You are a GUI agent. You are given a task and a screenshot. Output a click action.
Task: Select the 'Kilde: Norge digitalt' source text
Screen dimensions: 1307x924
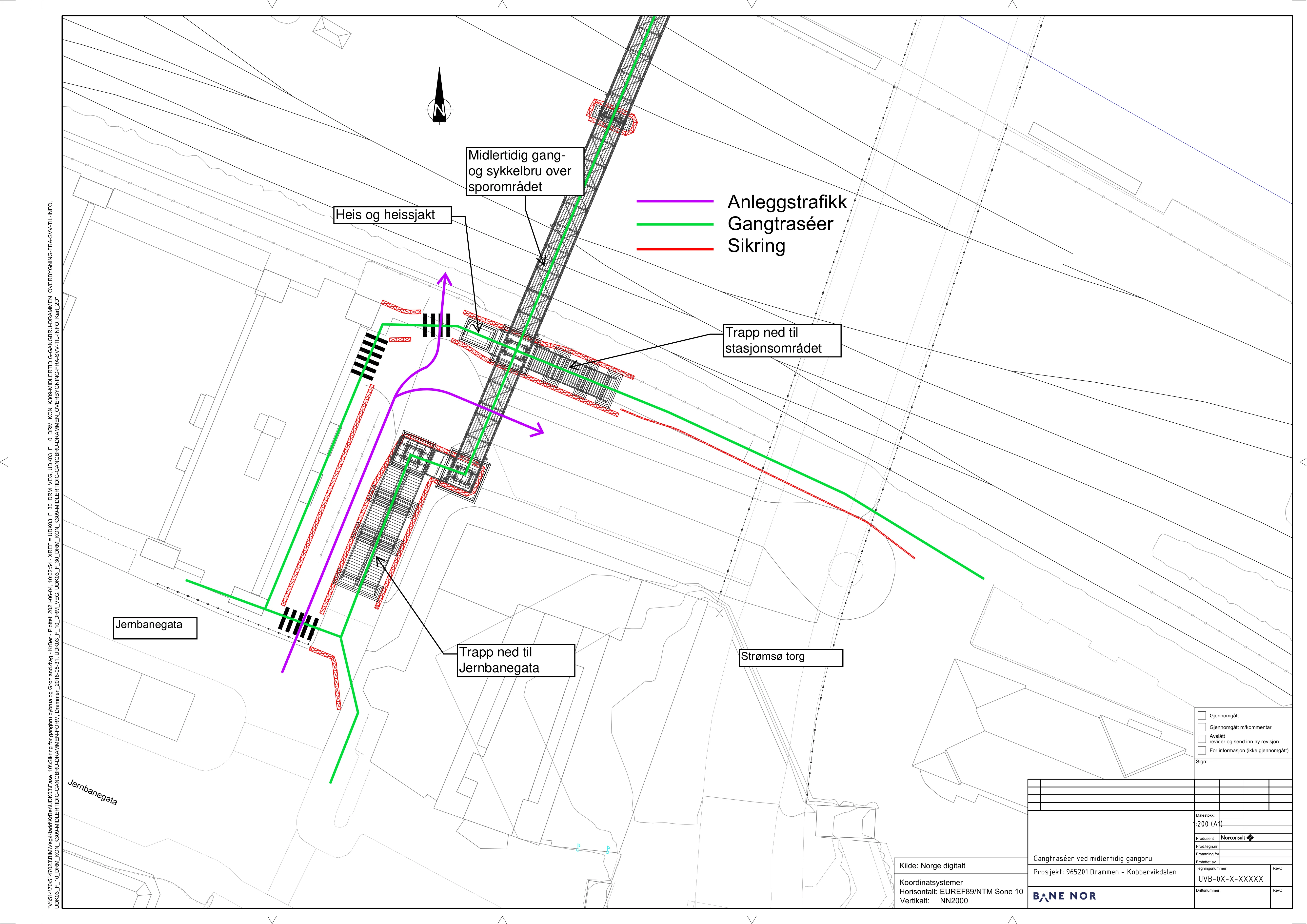pos(932,866)
